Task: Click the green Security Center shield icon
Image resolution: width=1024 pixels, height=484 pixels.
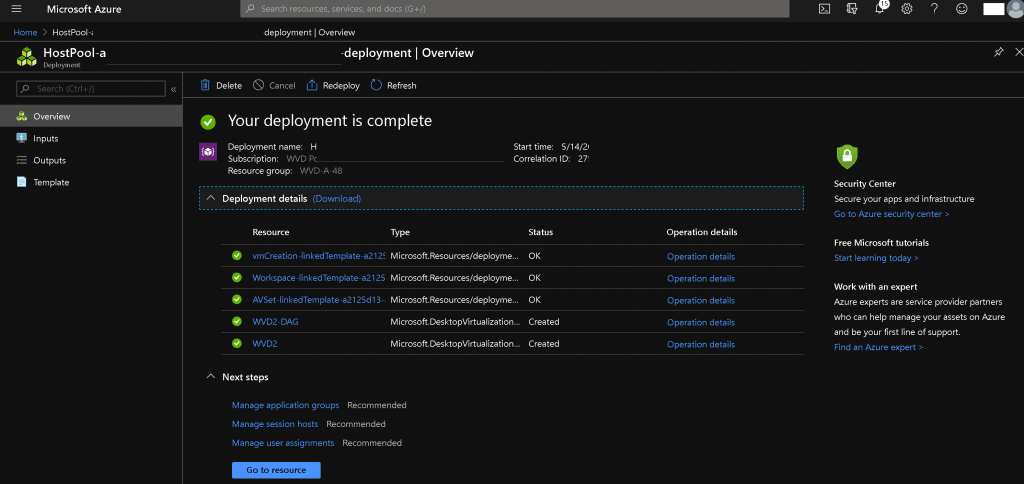Action: tap(847, 157)
